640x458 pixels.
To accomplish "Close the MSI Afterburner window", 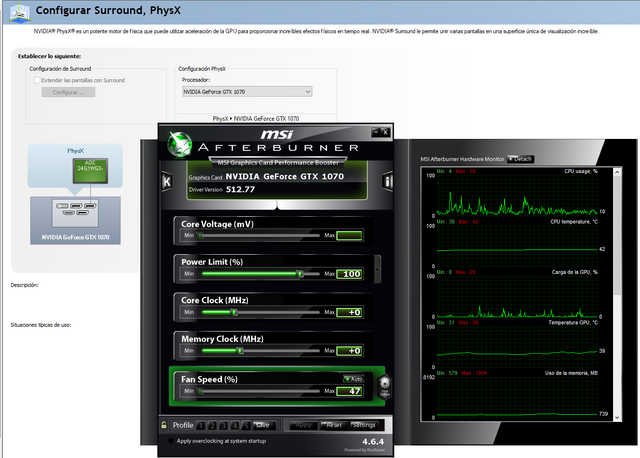I will tap(385, 132).
